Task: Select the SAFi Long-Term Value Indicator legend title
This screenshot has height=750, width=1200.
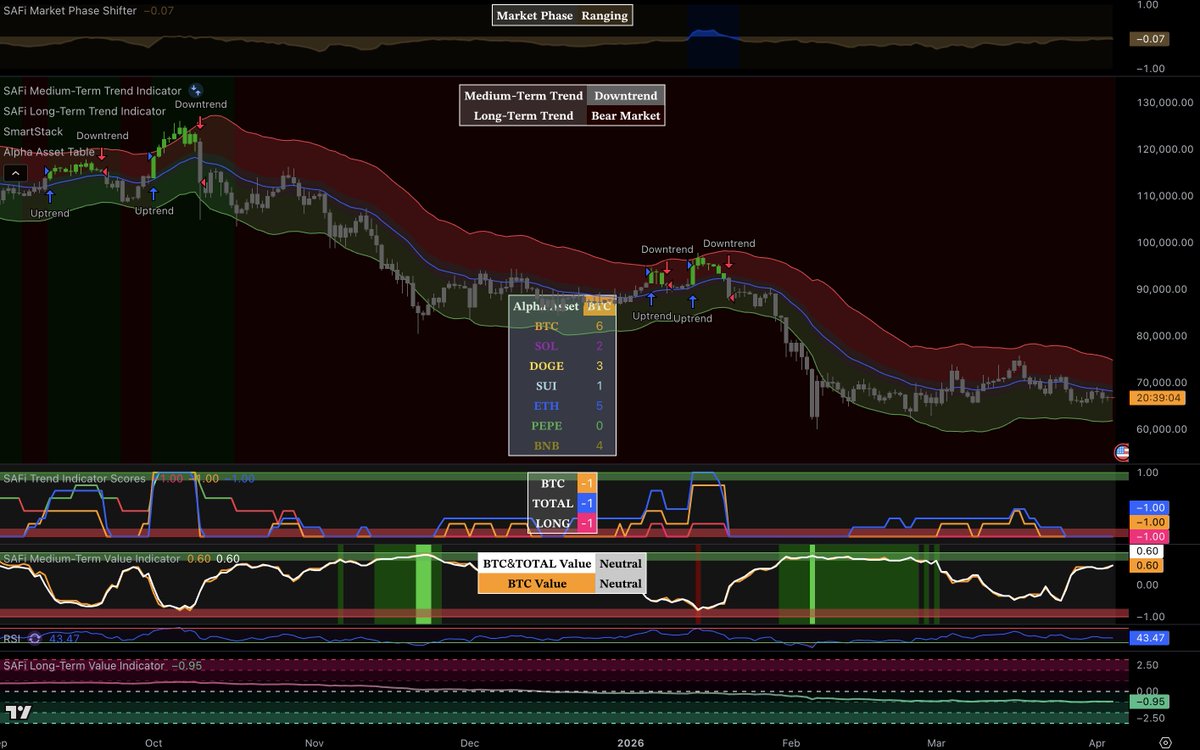Action: click(x=84, y=665)
